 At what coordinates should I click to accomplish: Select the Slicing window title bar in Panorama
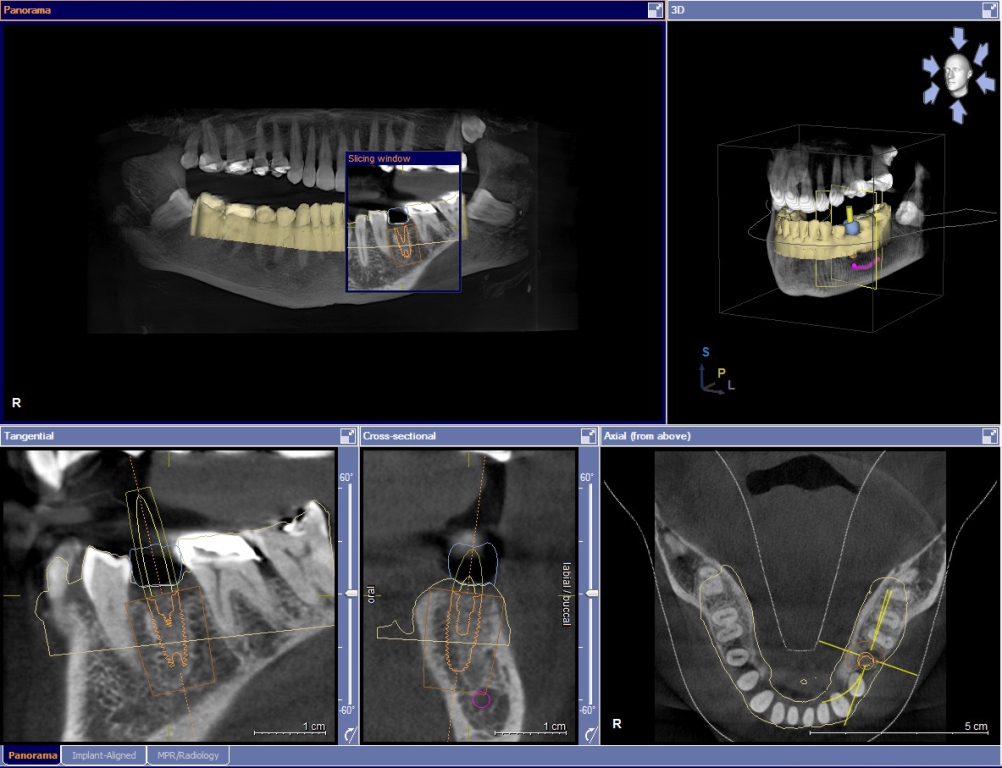pos(403,158)
